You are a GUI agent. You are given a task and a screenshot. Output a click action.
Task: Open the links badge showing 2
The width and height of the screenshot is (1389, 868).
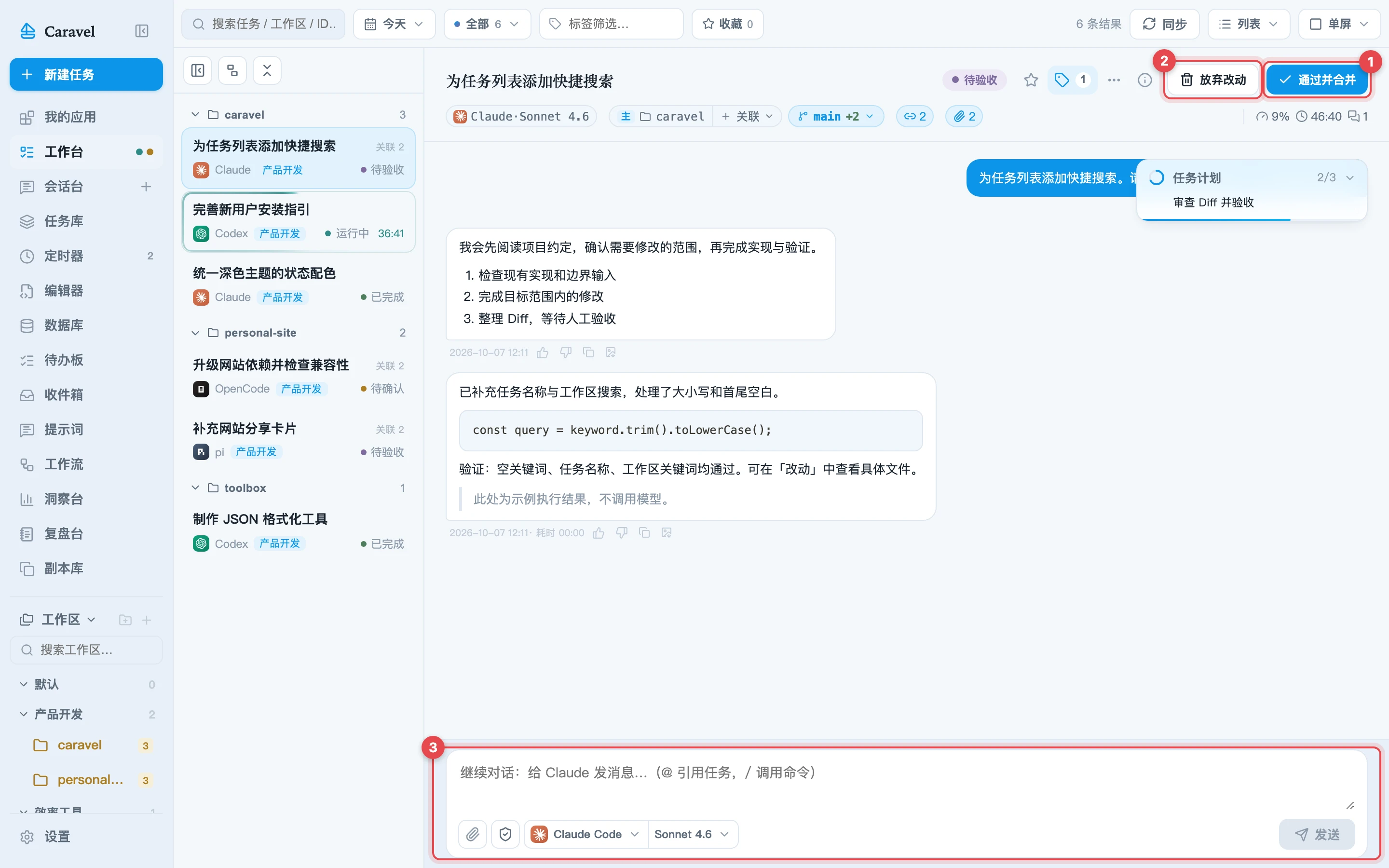click(914, 117)
